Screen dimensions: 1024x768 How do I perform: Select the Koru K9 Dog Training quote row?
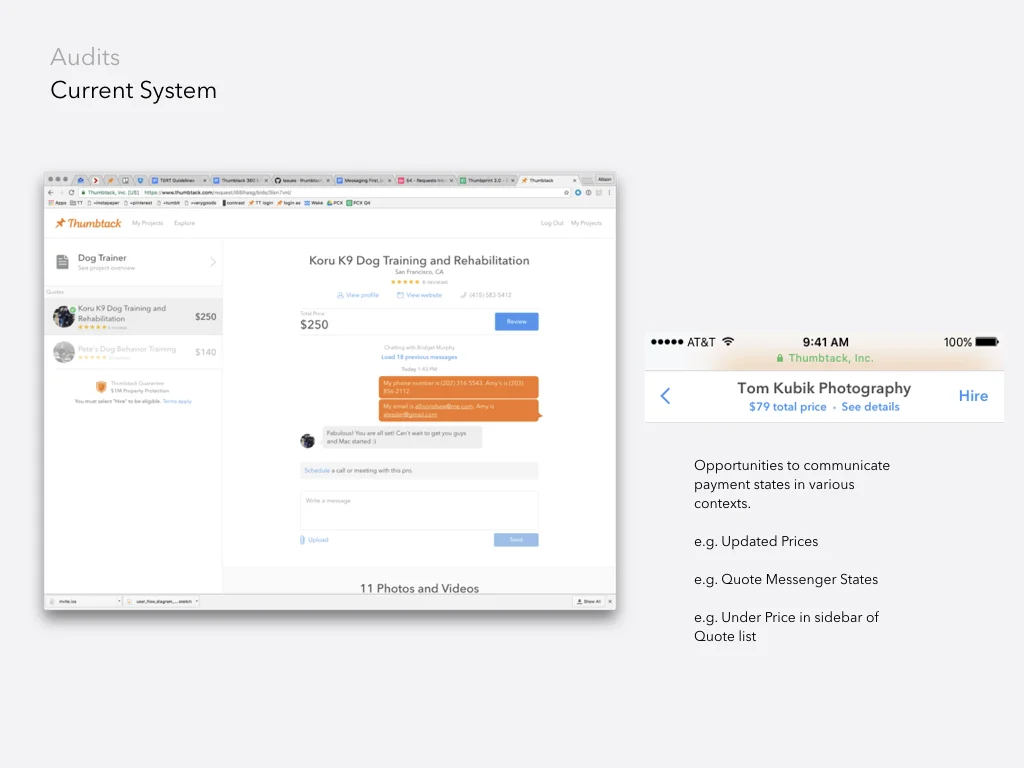point(133,317)
